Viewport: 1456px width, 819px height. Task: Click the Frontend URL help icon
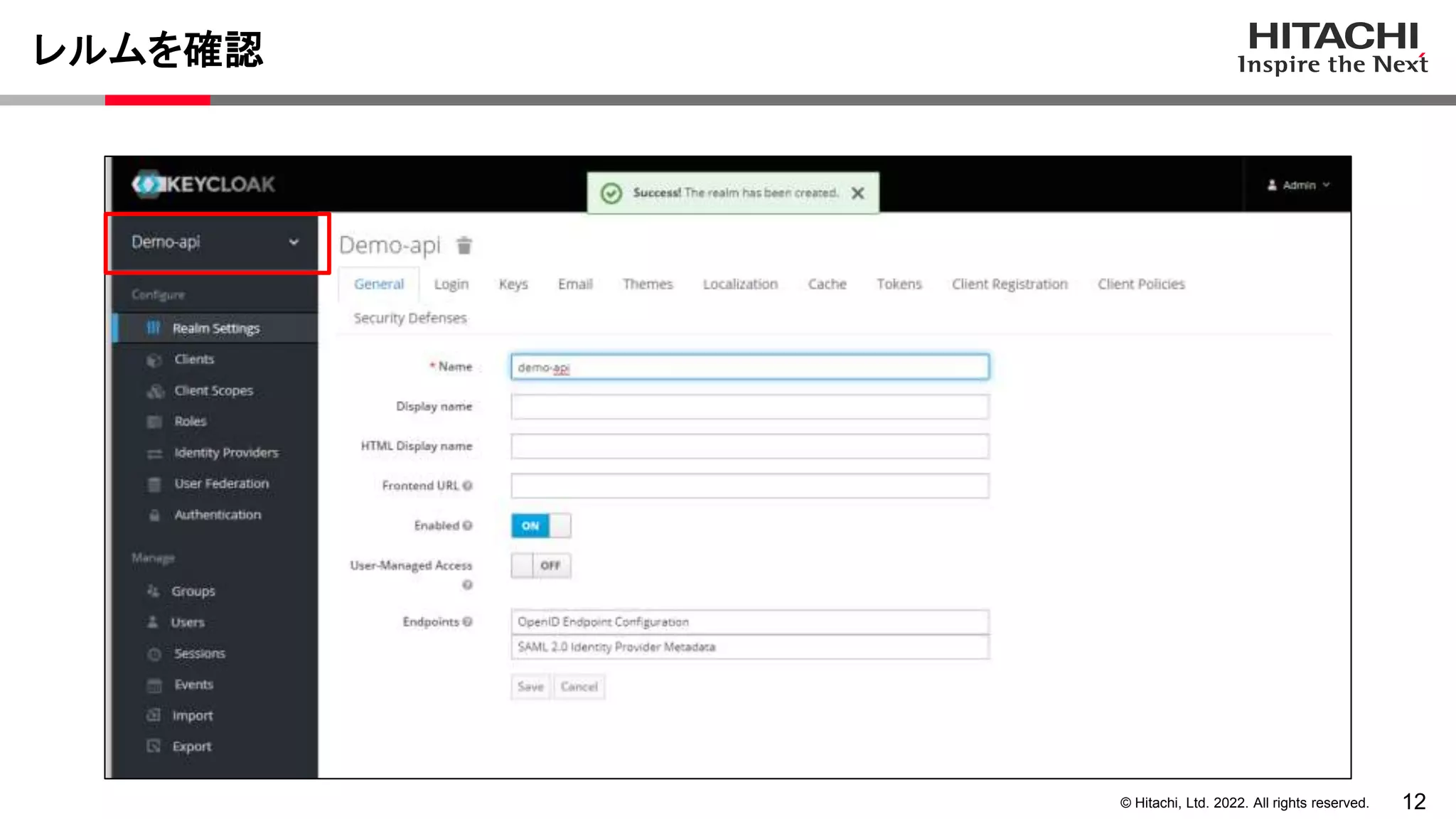[x=468, y=486]
